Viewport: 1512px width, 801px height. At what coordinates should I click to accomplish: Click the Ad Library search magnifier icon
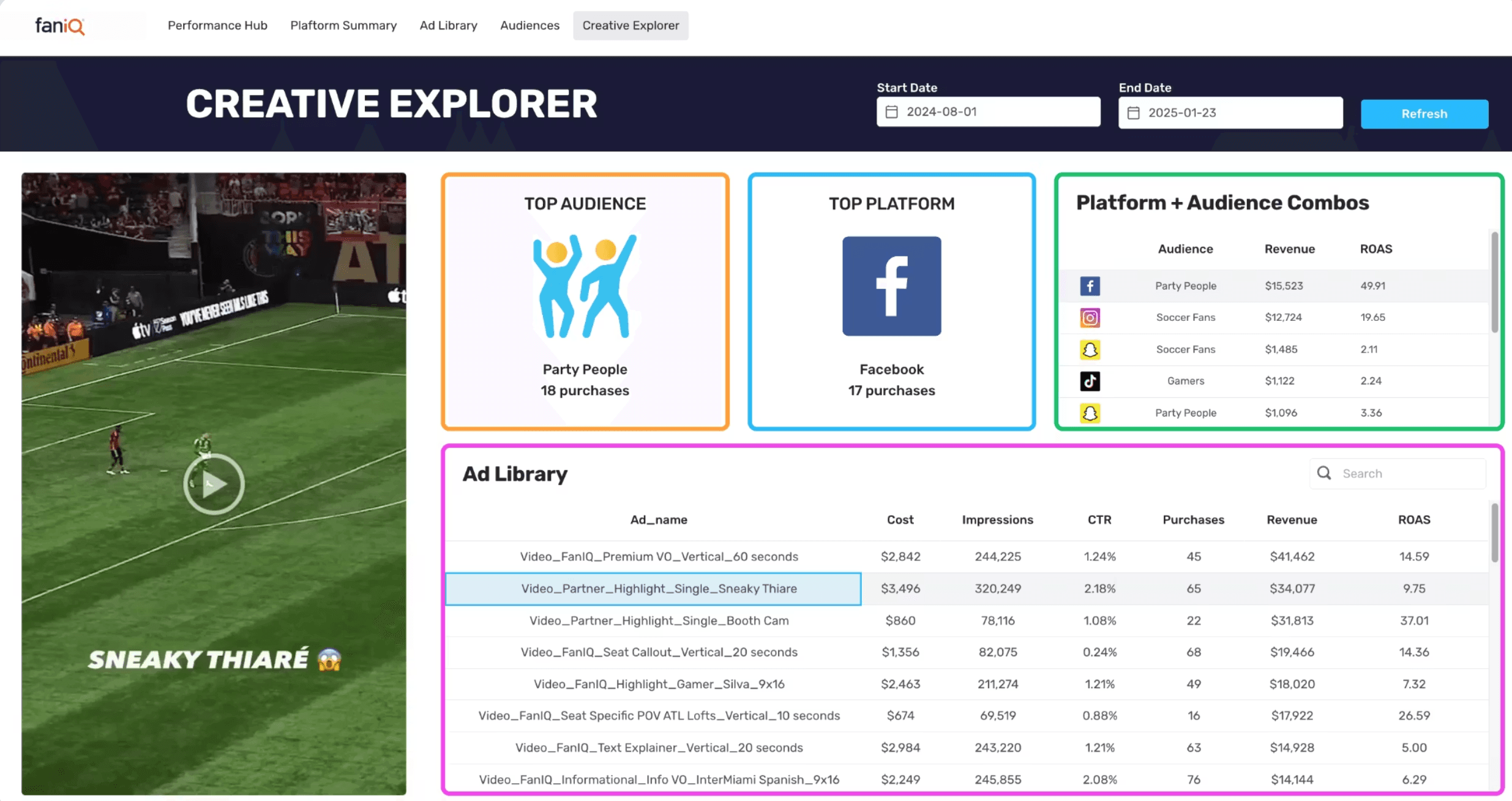click(x=1324, y=473)
